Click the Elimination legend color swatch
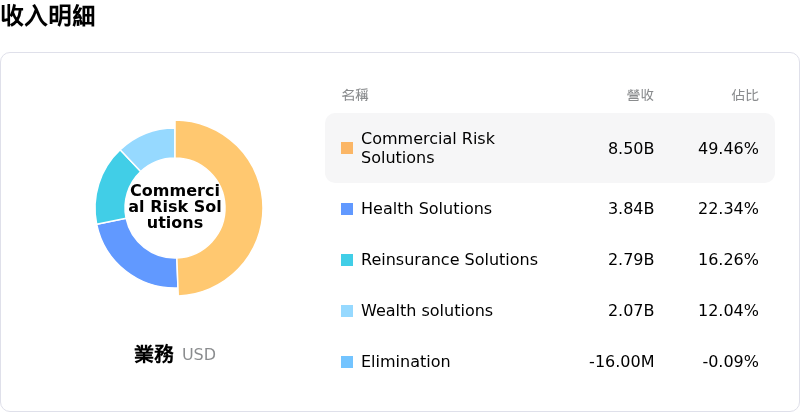800x412 pixels. 347,362
